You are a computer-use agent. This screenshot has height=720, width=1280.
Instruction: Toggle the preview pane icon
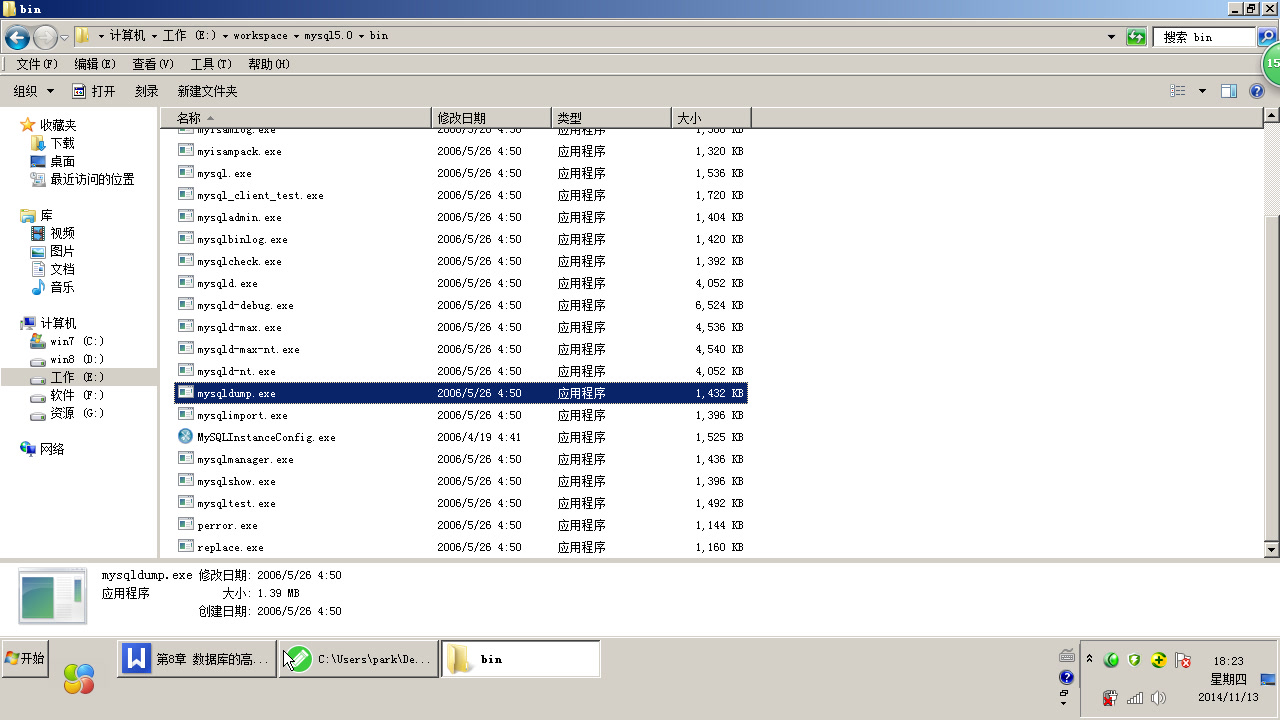pos(1229,91)
